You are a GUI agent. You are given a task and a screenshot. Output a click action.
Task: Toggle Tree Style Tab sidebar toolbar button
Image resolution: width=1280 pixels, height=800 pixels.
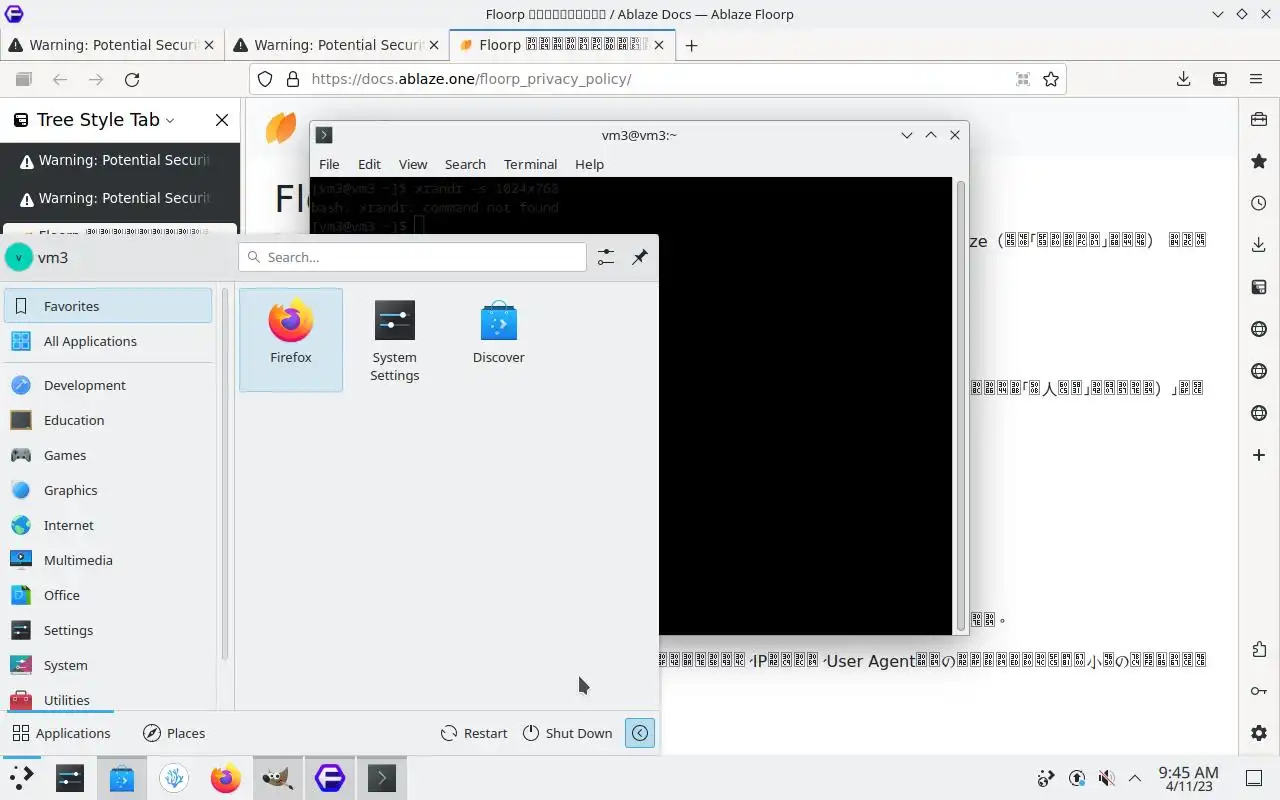pos(1220,79)
